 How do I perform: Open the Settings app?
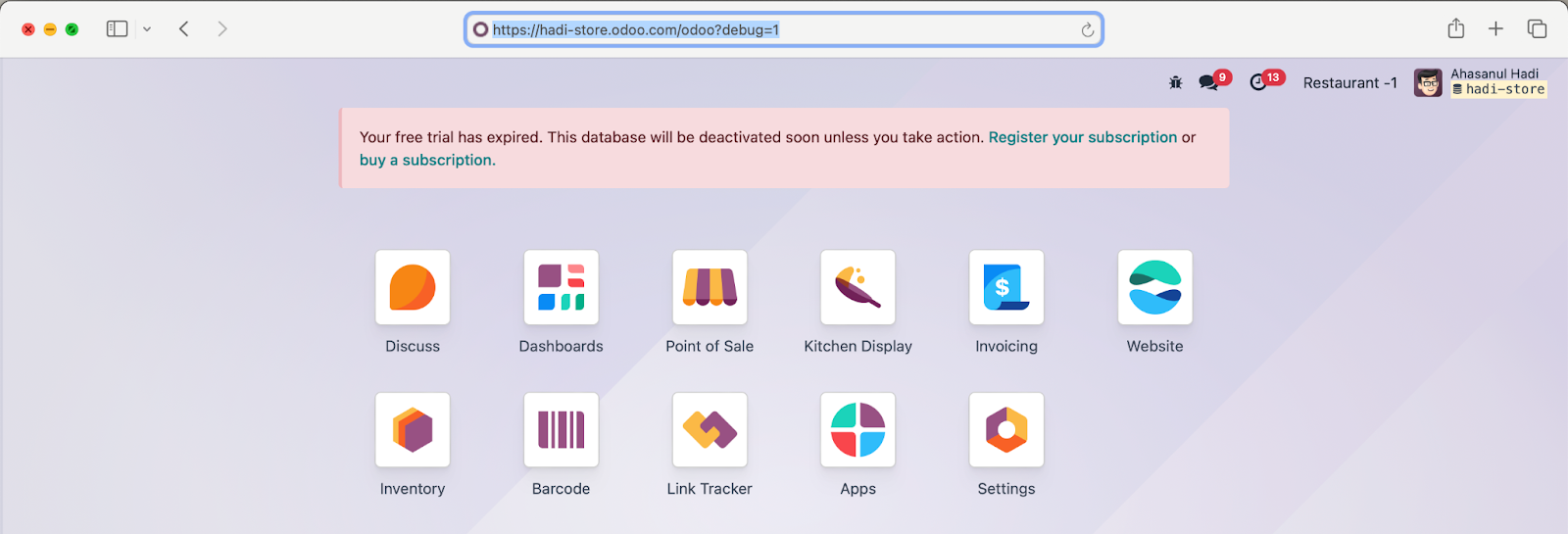coord(1006,430)
